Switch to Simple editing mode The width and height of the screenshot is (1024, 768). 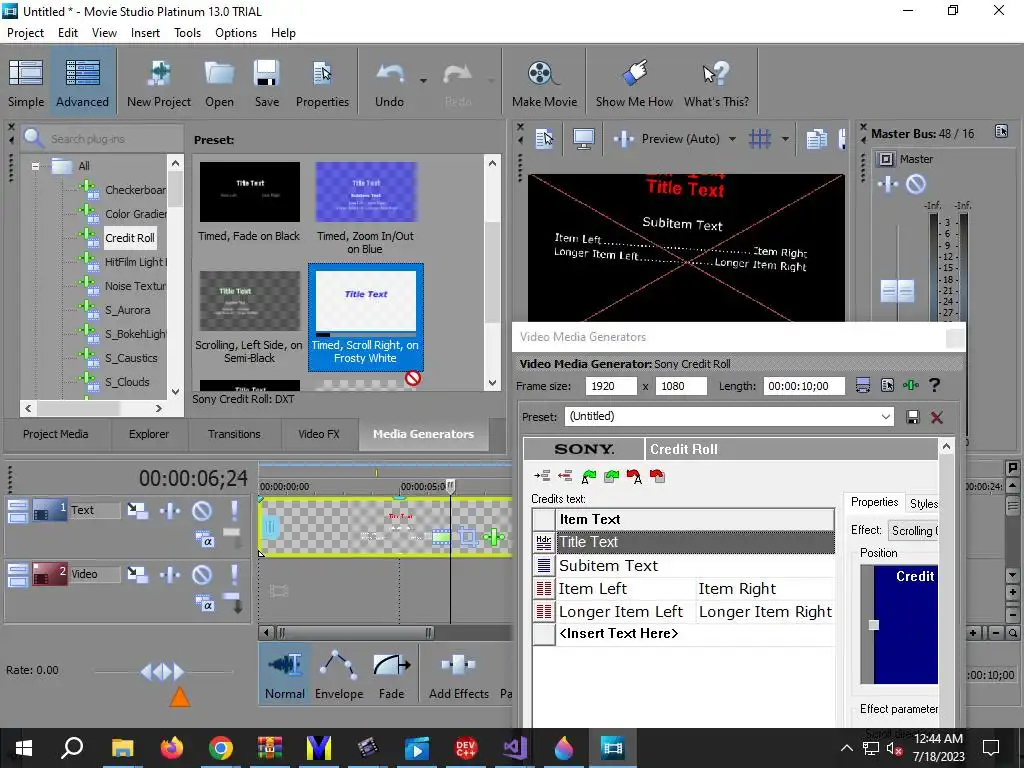[26, 83]
